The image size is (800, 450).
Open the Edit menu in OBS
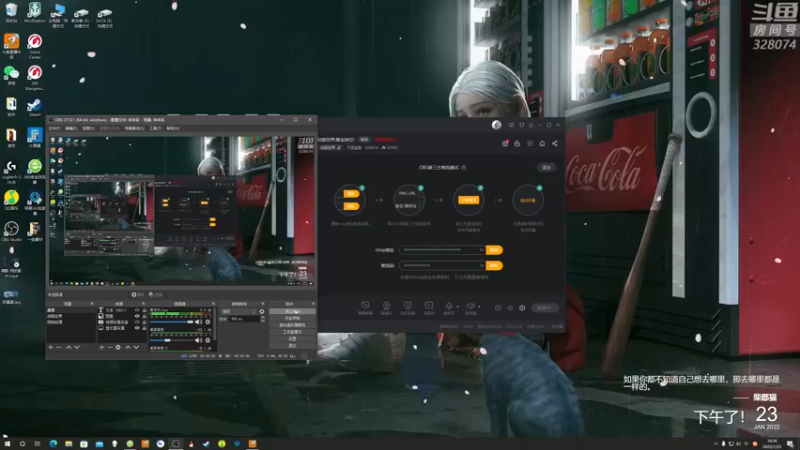pos(71,129)
